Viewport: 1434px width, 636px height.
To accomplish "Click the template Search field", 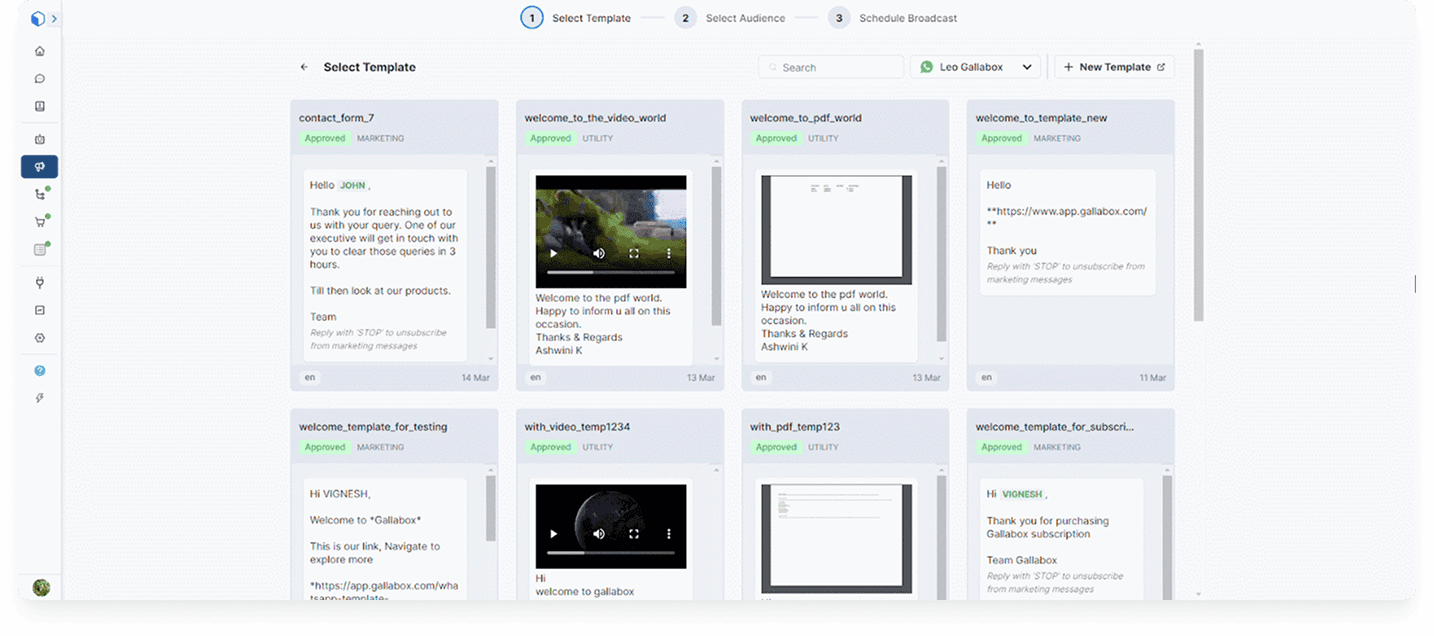I will click(838, 67).
